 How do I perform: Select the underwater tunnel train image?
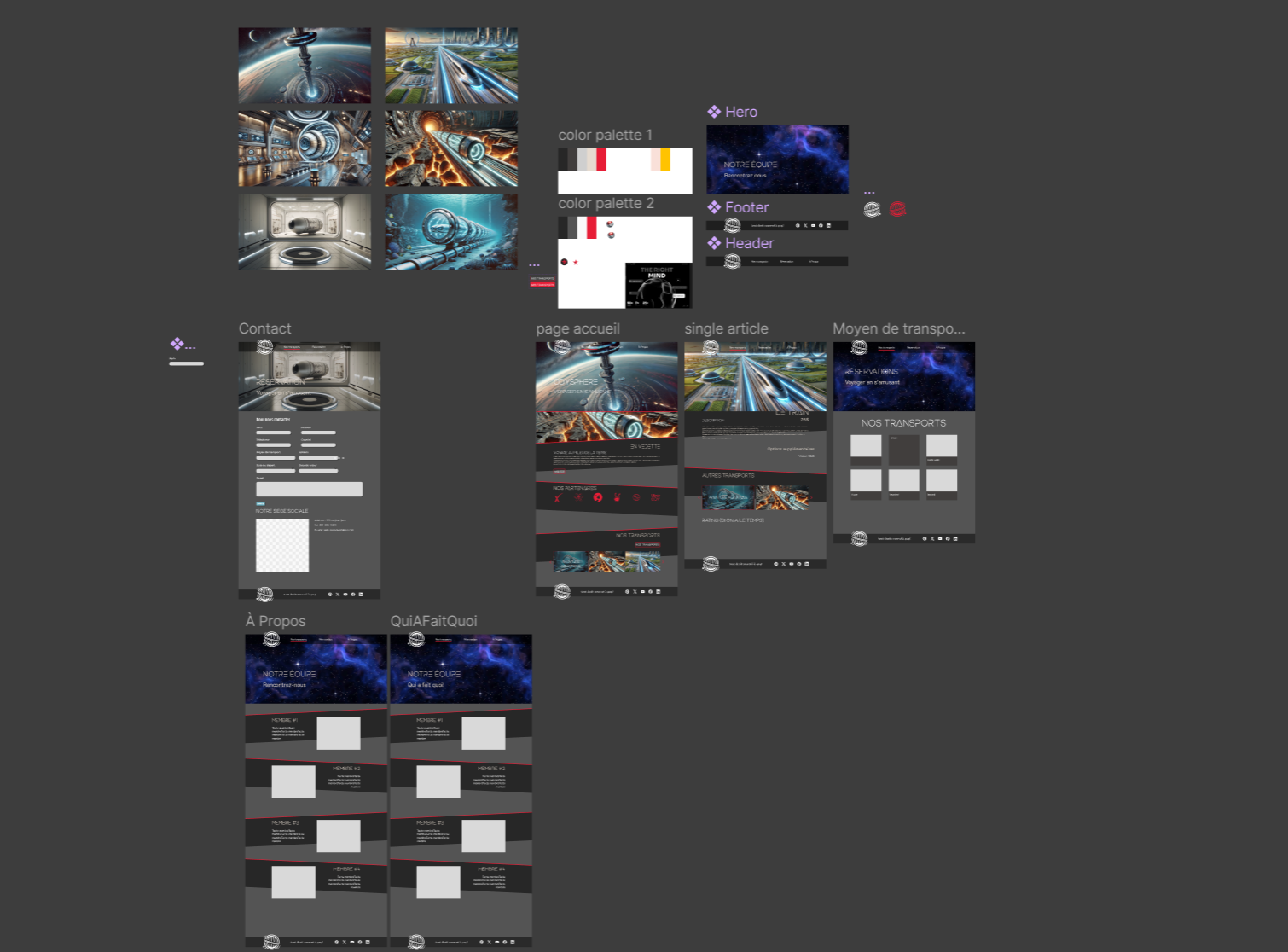click(x=450, y=232)
